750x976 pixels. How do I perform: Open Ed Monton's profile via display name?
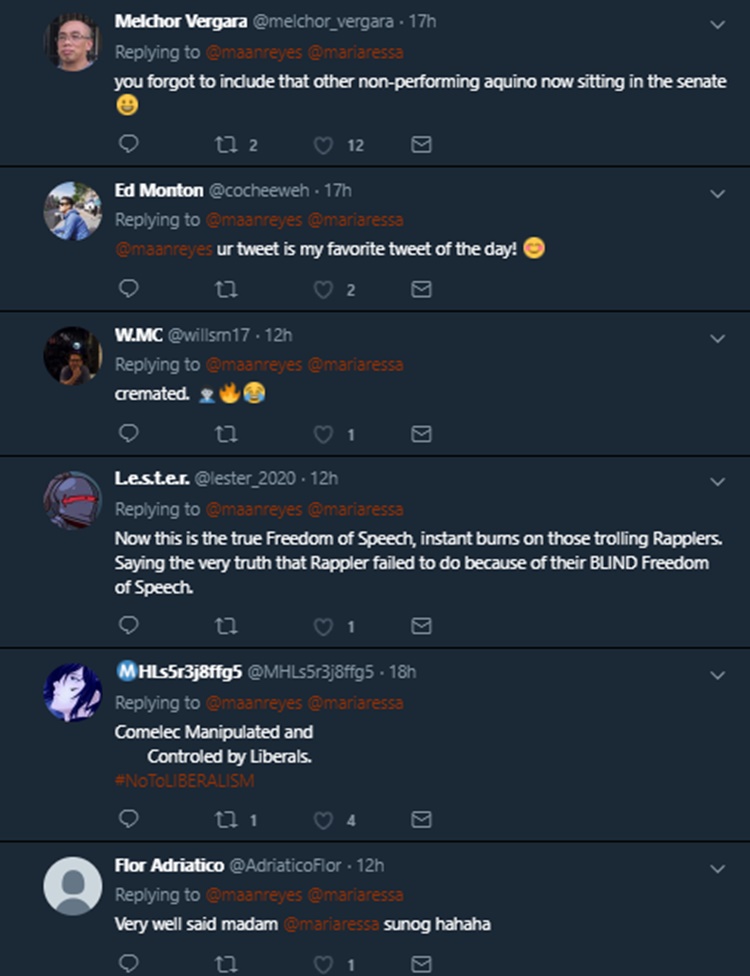pyautogui.click(x=158, y=190)
